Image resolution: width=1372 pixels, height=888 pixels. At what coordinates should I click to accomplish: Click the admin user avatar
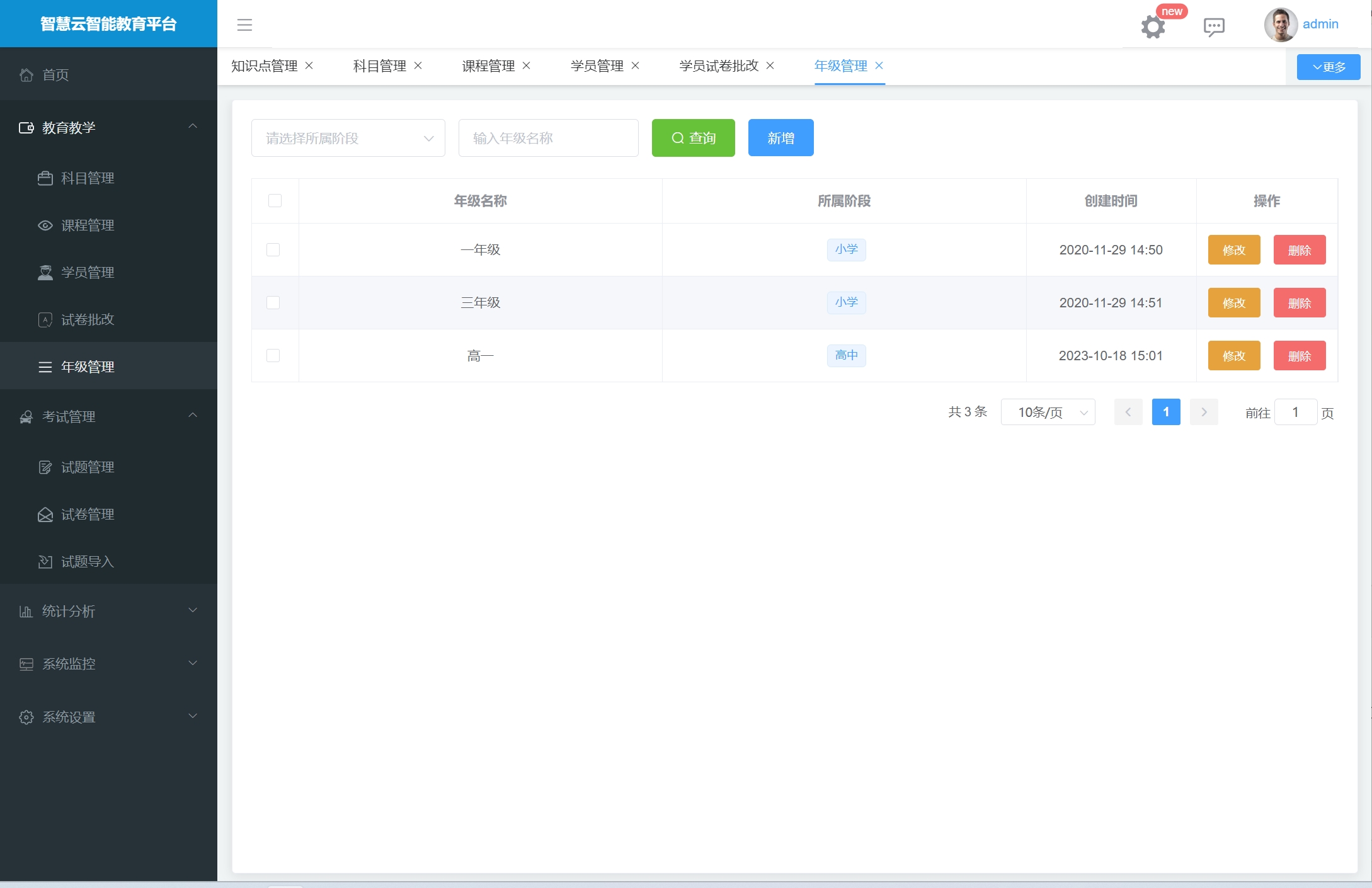pos(1280,25)
